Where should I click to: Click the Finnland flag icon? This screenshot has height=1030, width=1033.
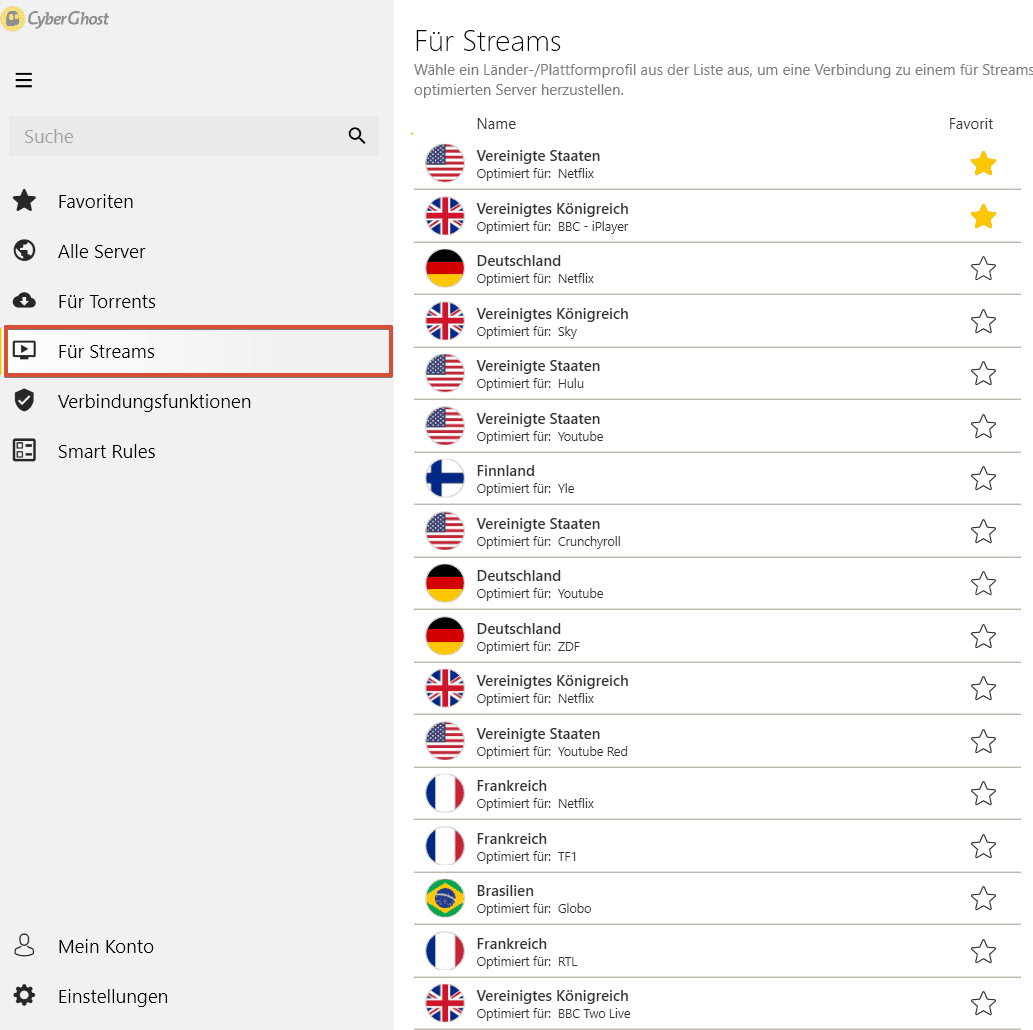point(445,478)
